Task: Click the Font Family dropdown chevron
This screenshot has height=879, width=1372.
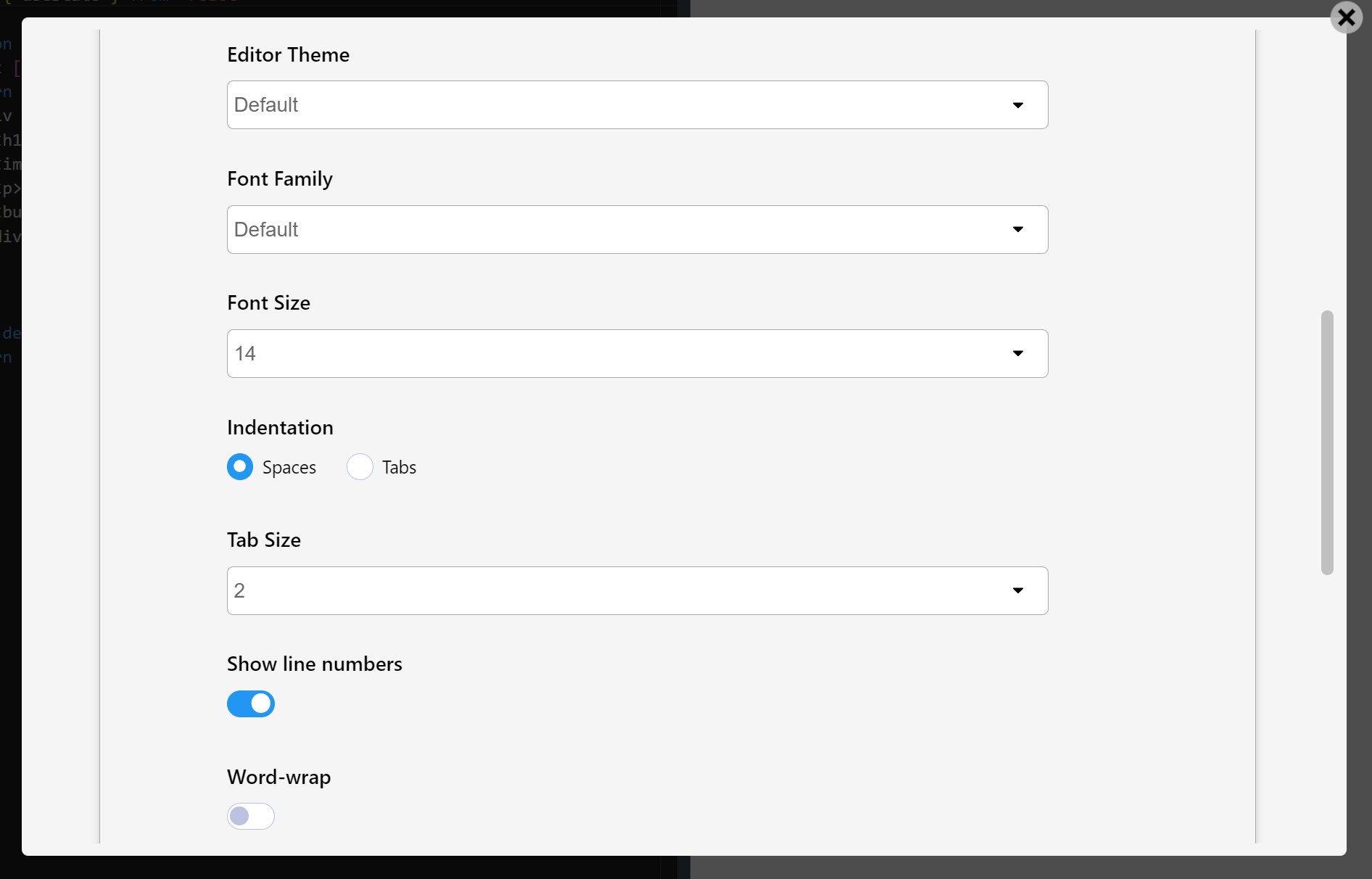Action: 1018,229
